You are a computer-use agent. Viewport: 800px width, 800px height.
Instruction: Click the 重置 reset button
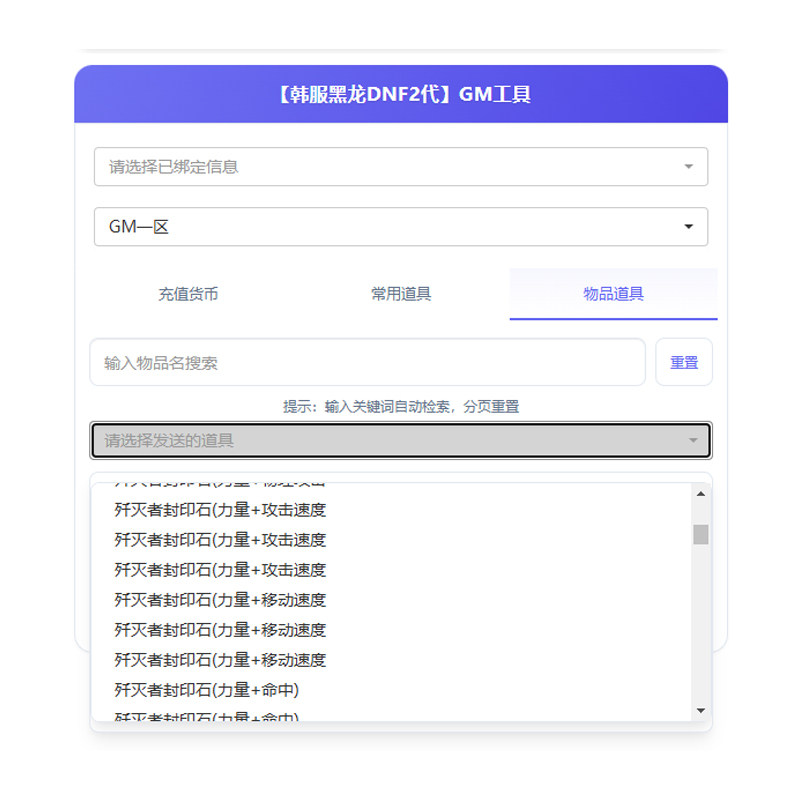tap(684, 363)
